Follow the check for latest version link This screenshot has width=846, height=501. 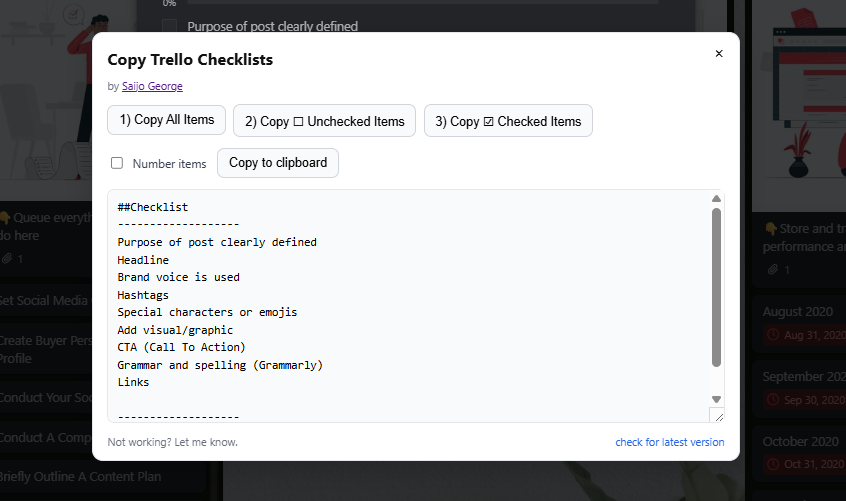[x=669, y=442]
